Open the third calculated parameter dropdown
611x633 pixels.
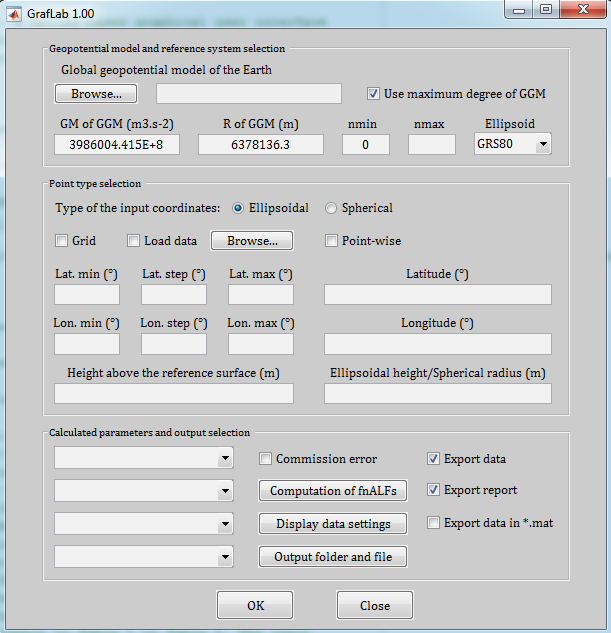144,524
